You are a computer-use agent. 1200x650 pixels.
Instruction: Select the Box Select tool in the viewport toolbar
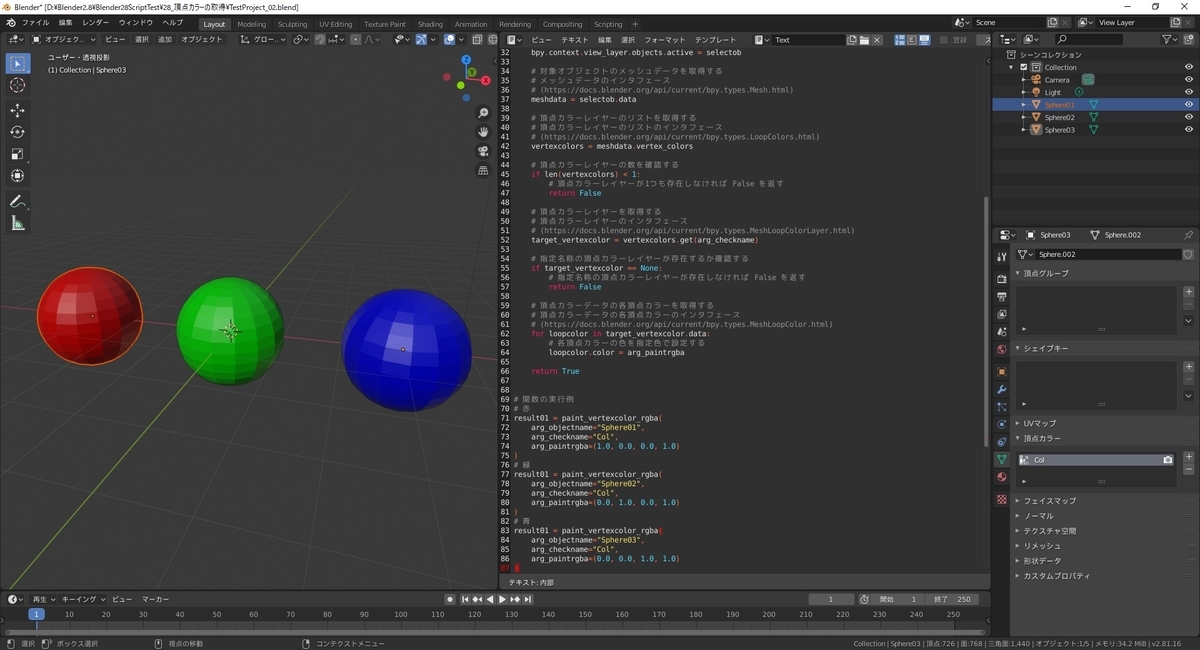pos(16,62)
